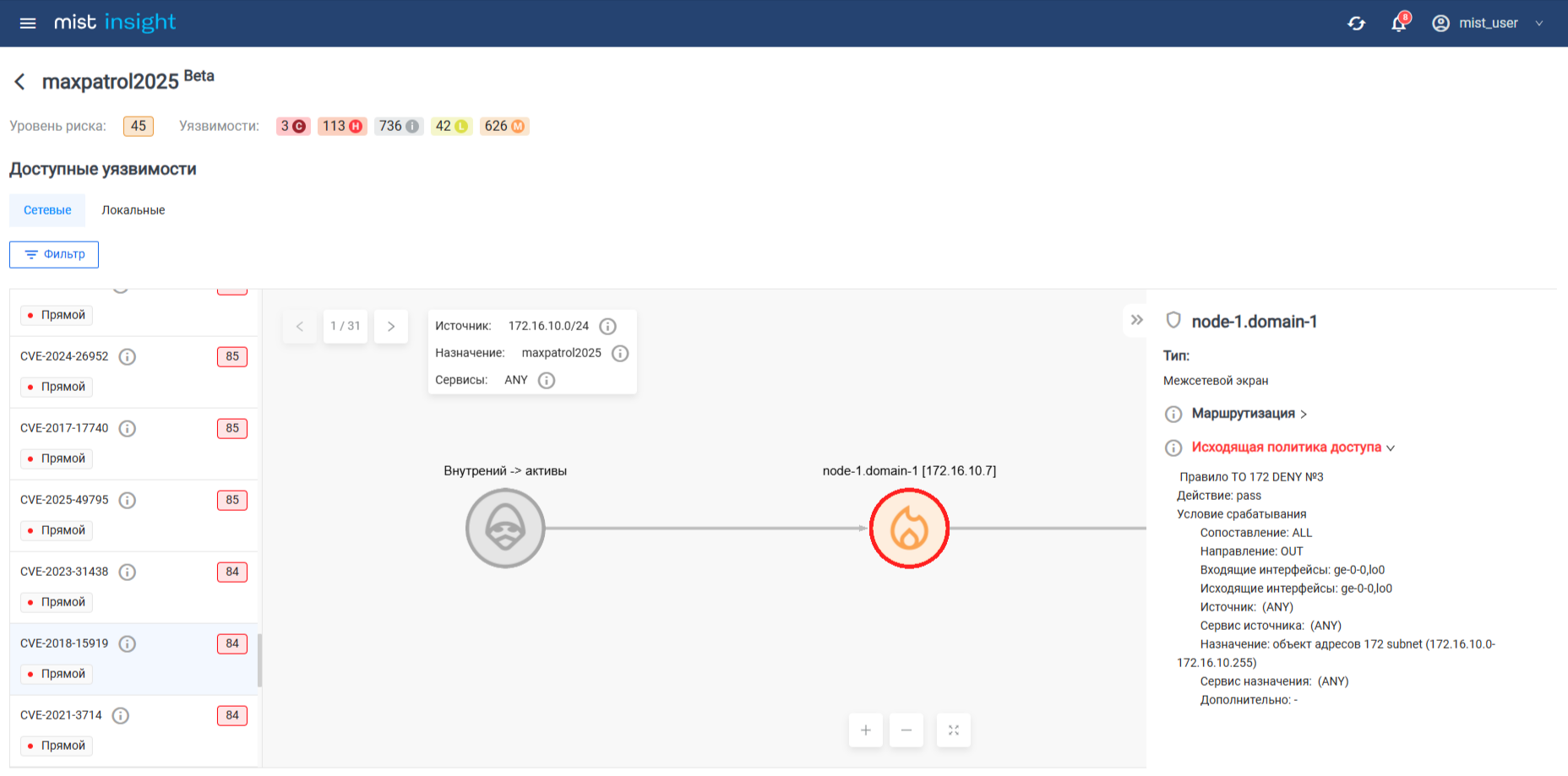
Task: Zoom in on the graph
Action: 866,730
